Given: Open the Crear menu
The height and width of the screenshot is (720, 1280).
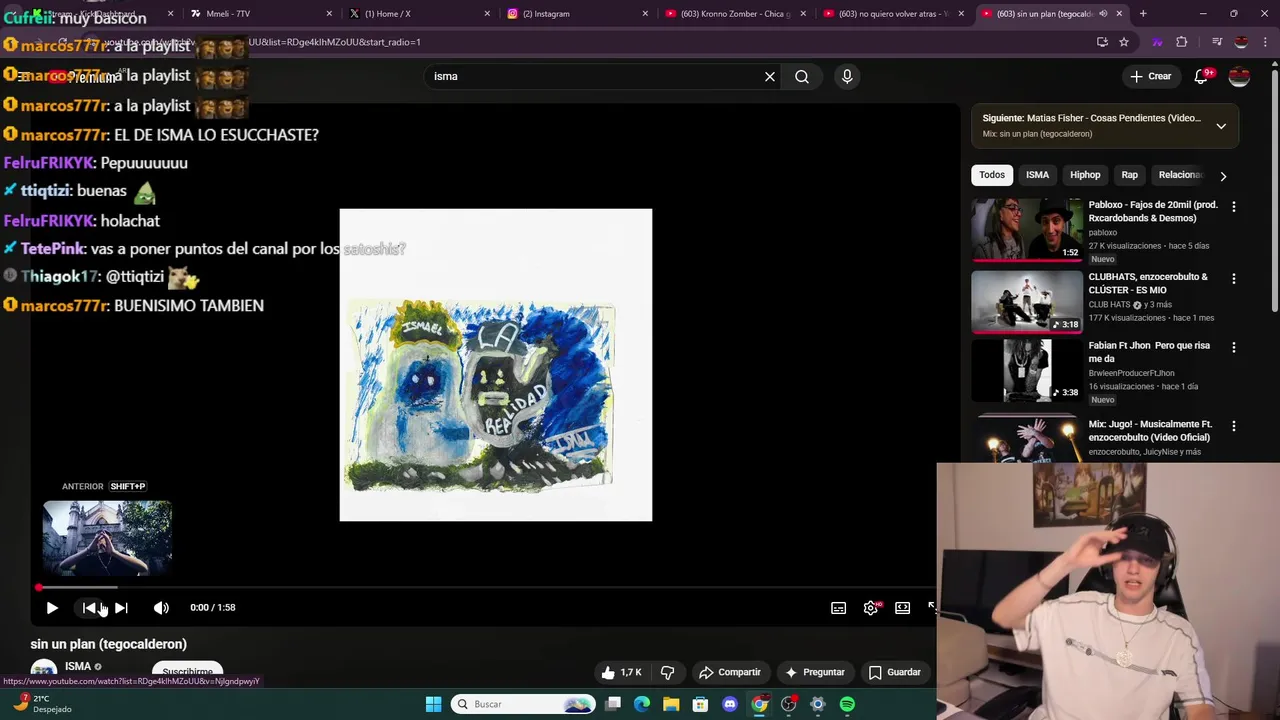Looking at the screenshot, I should click(x=1150, y=76).
